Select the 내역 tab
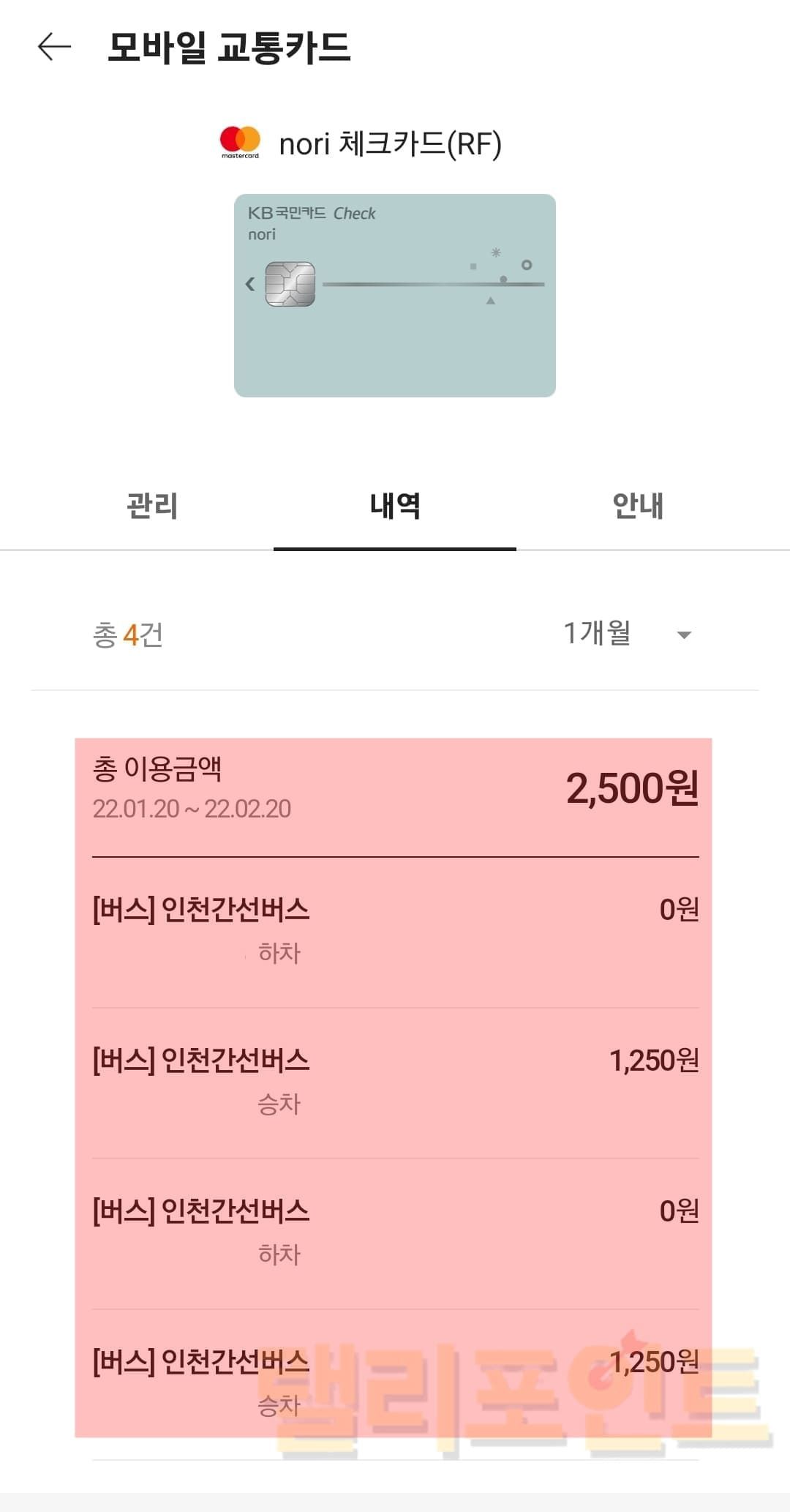The image size is (790, 1512). (395, 506)
